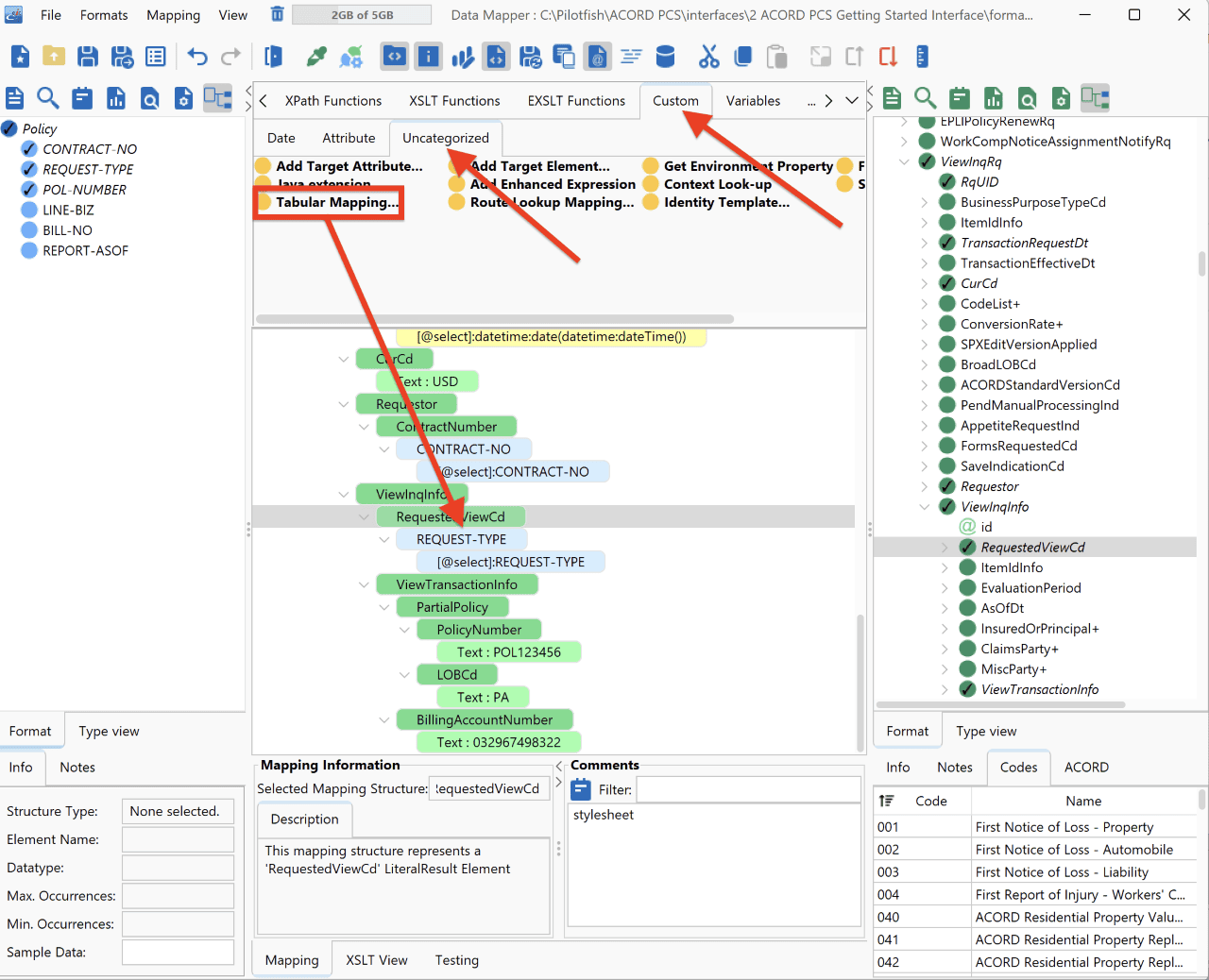Toggle the target panel tree view button
Screen dimensions: 1209x980
1096,98
